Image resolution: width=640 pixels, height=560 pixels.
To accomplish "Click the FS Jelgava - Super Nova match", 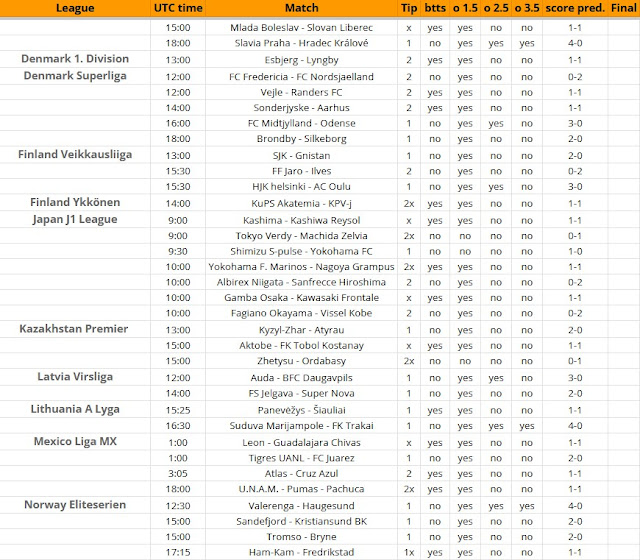I will coord(302,393).
